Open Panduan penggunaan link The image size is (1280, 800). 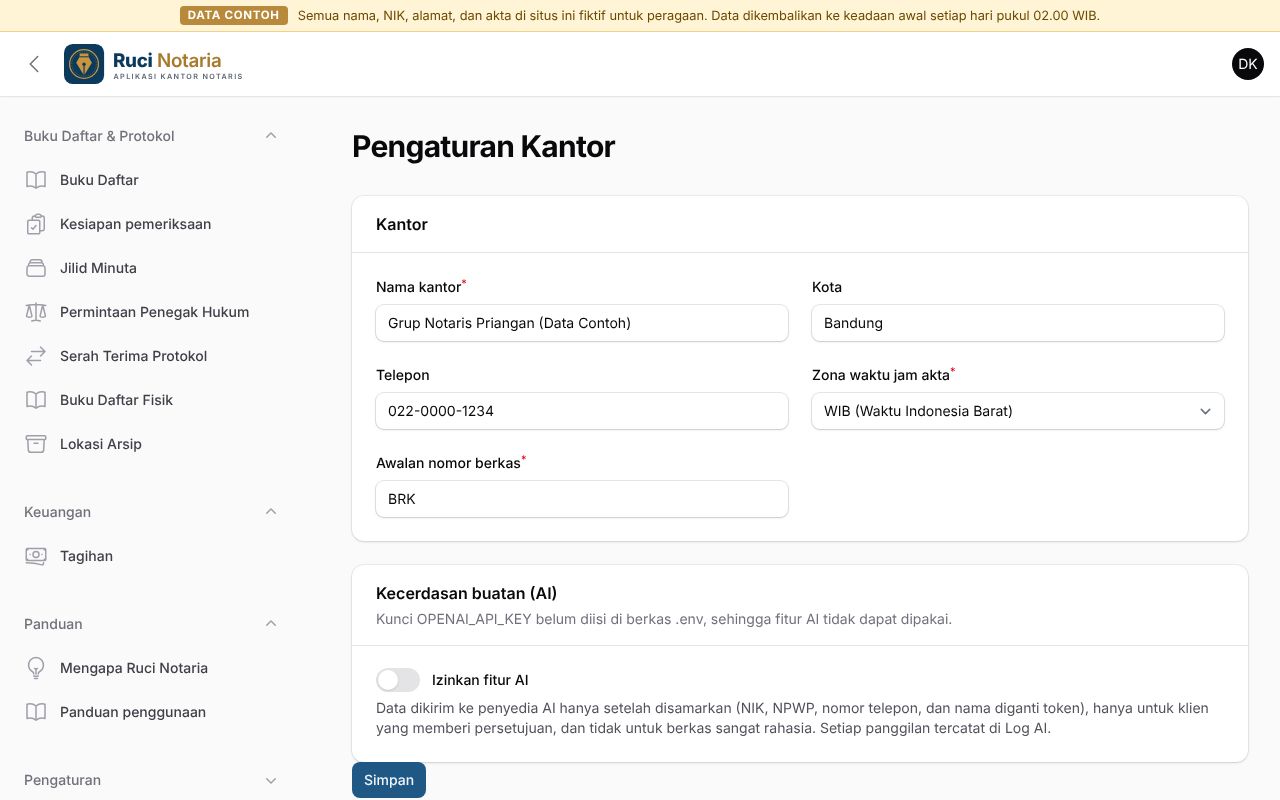[152, 712]
